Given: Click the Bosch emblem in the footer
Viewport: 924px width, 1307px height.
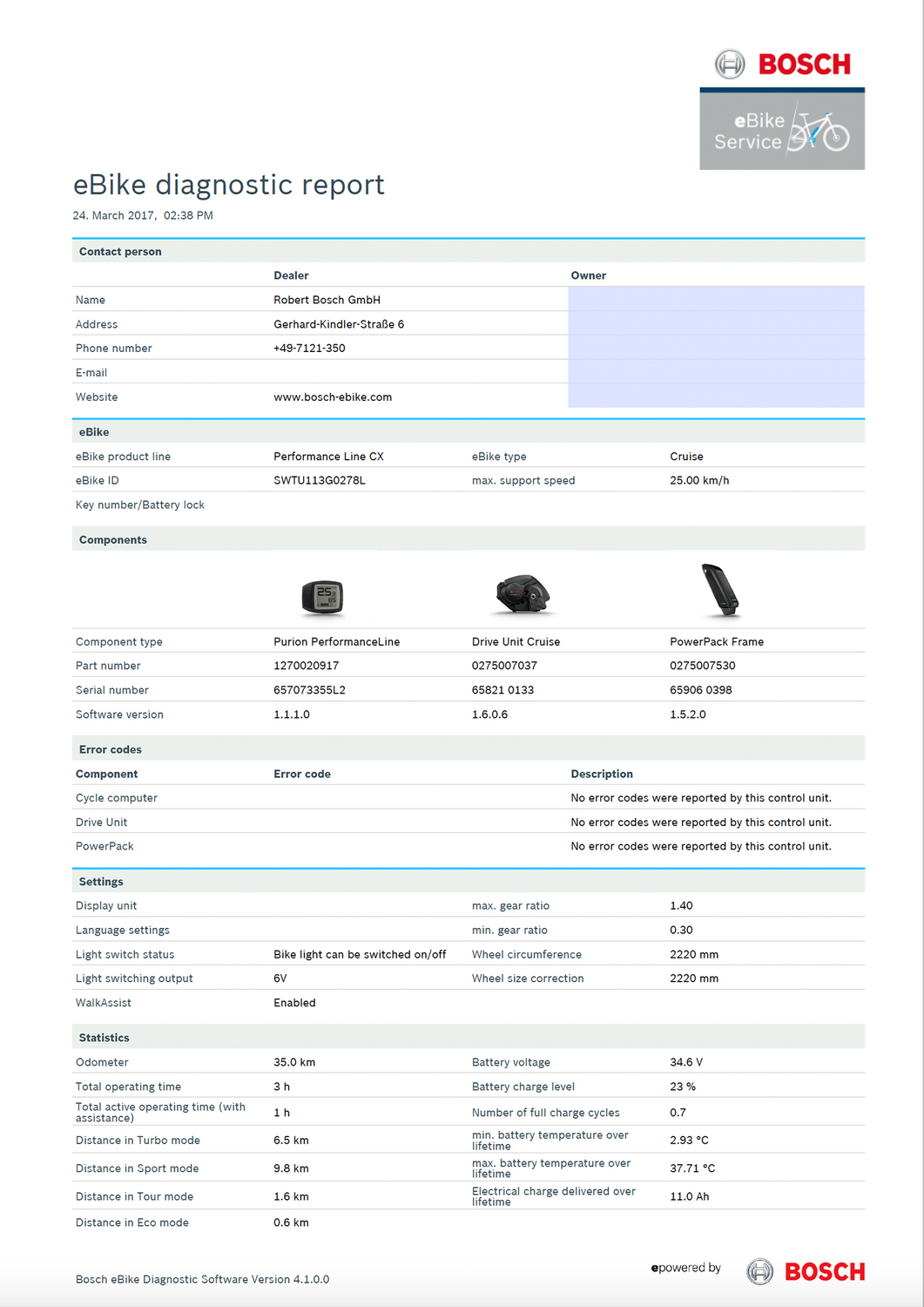Looking at the screenshot, I should coord(759,1271).
